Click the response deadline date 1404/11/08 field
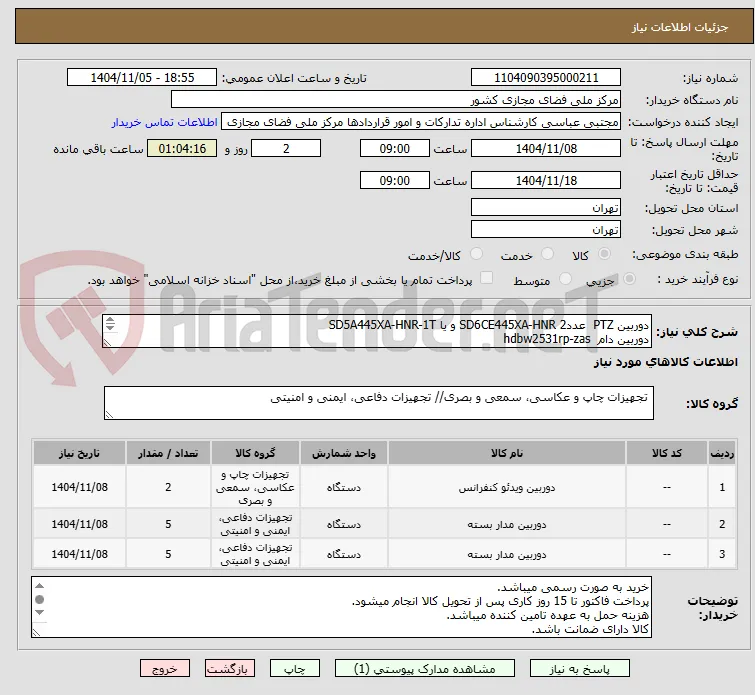The height and width of the screenshot is (695, 755). click(546, 148)
